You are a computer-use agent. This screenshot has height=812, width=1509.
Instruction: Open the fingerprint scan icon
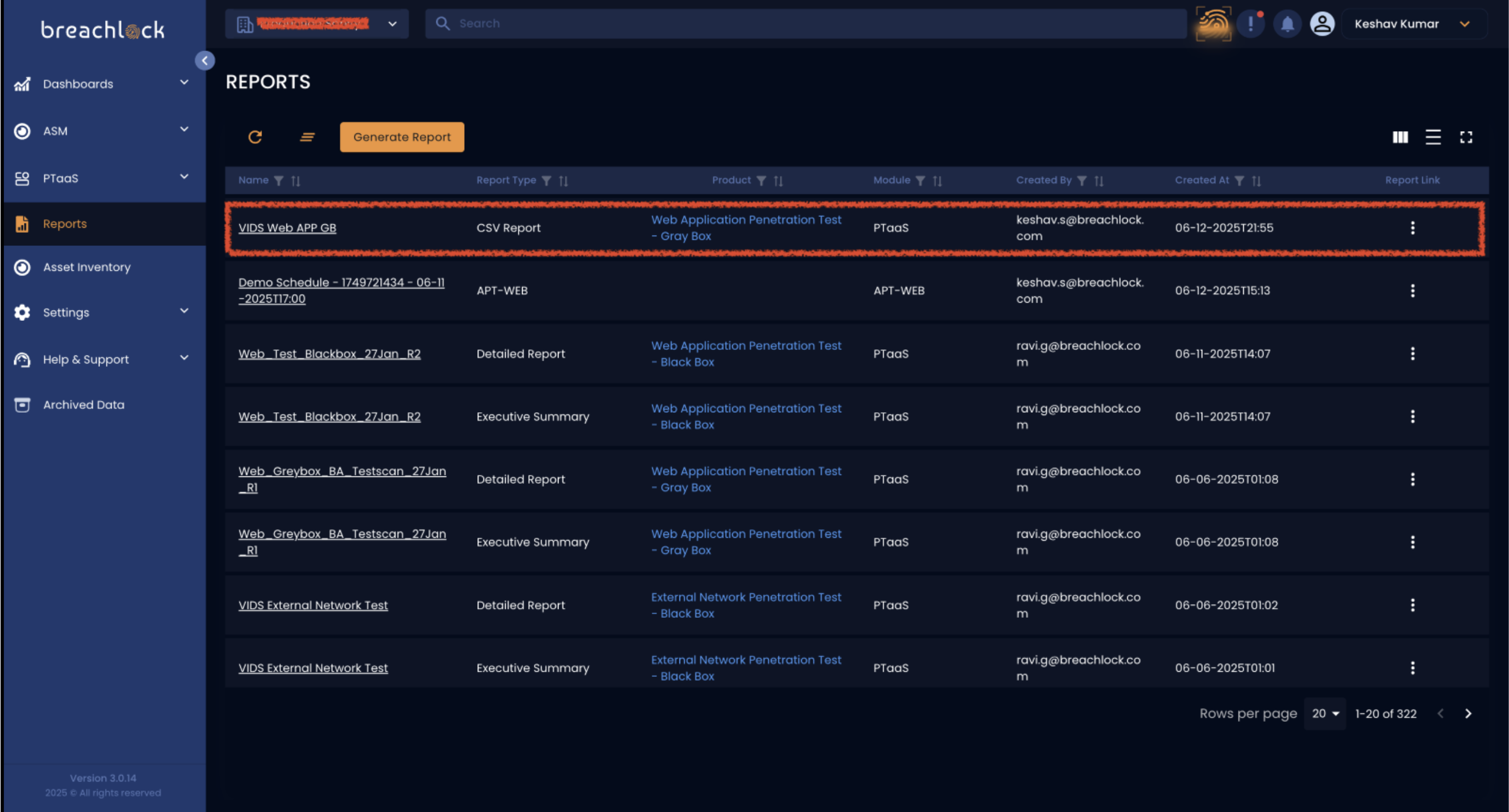[1213, 24]
